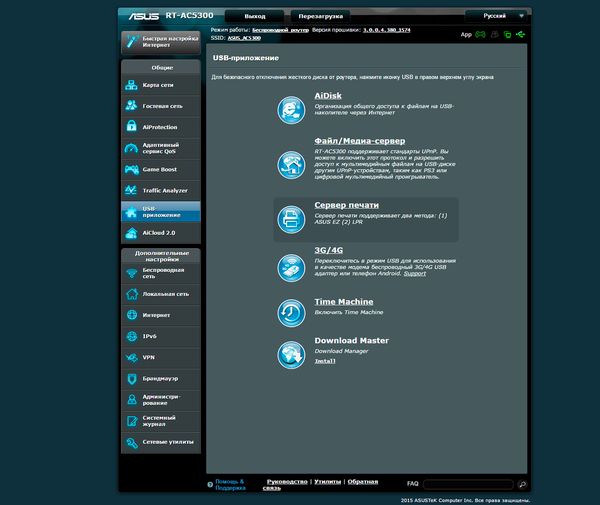The height and width of the screenshot is (505, 600).
Task: Open the Руководство manual link
Action: click(287, 482)
